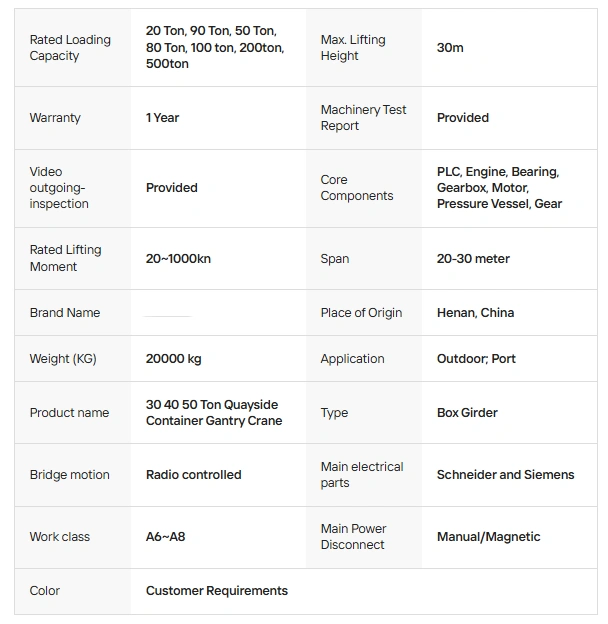Click the Quayside Container Gantry Crane product name

(x=214, y=413)
